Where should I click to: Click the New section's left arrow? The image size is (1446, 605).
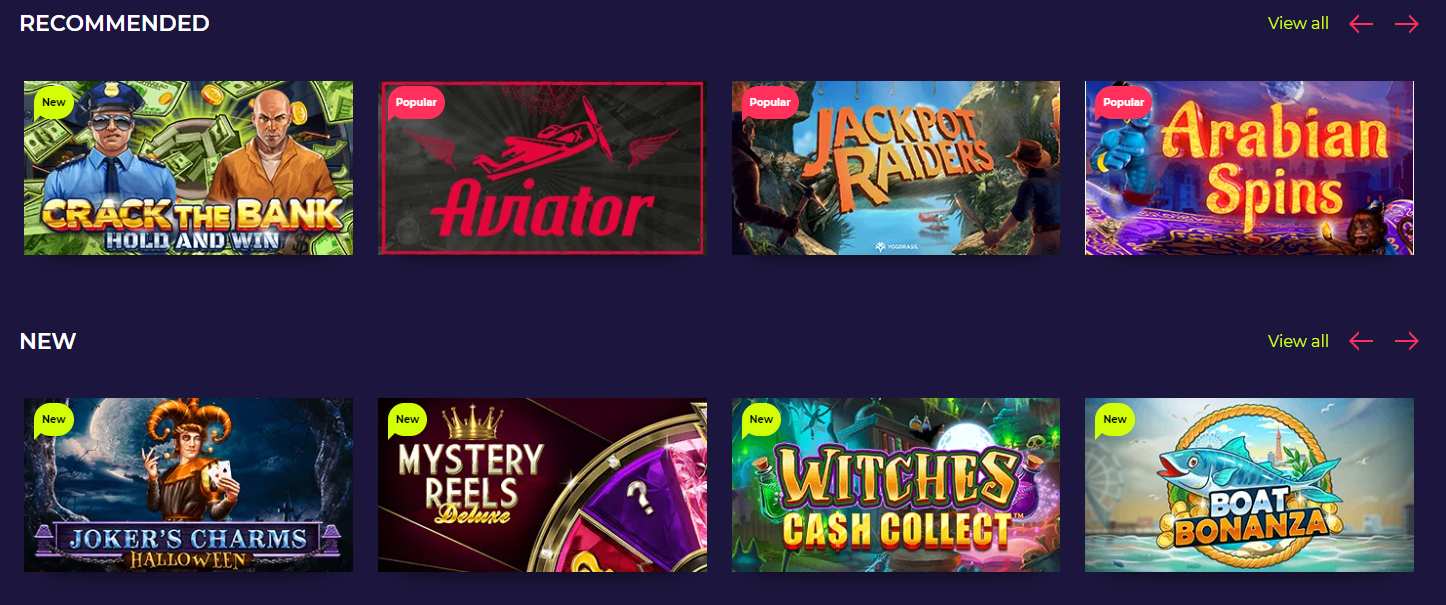point(1361,341)
